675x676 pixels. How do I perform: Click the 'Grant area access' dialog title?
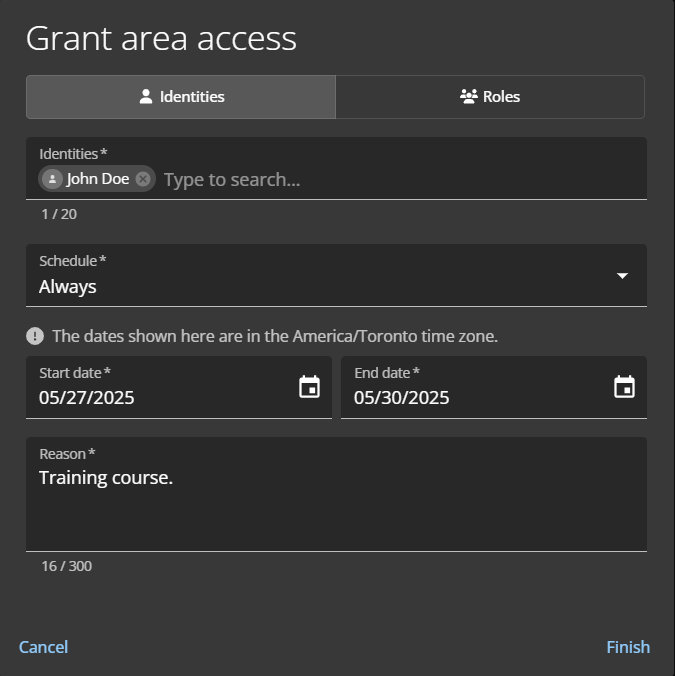click(161, 38)
